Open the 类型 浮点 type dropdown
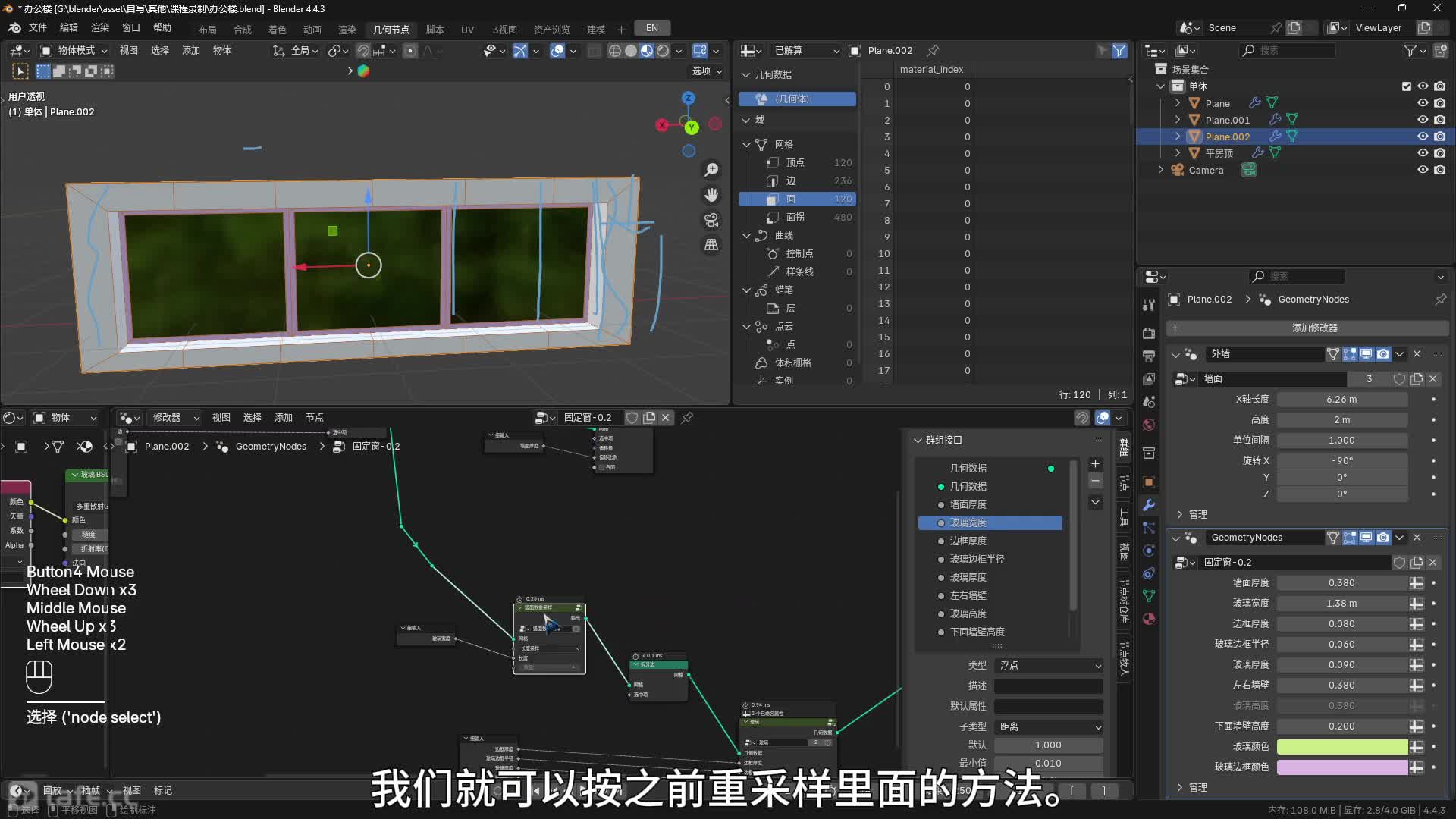Viewport: 1456px width, 819px height. click(1049, 665)
